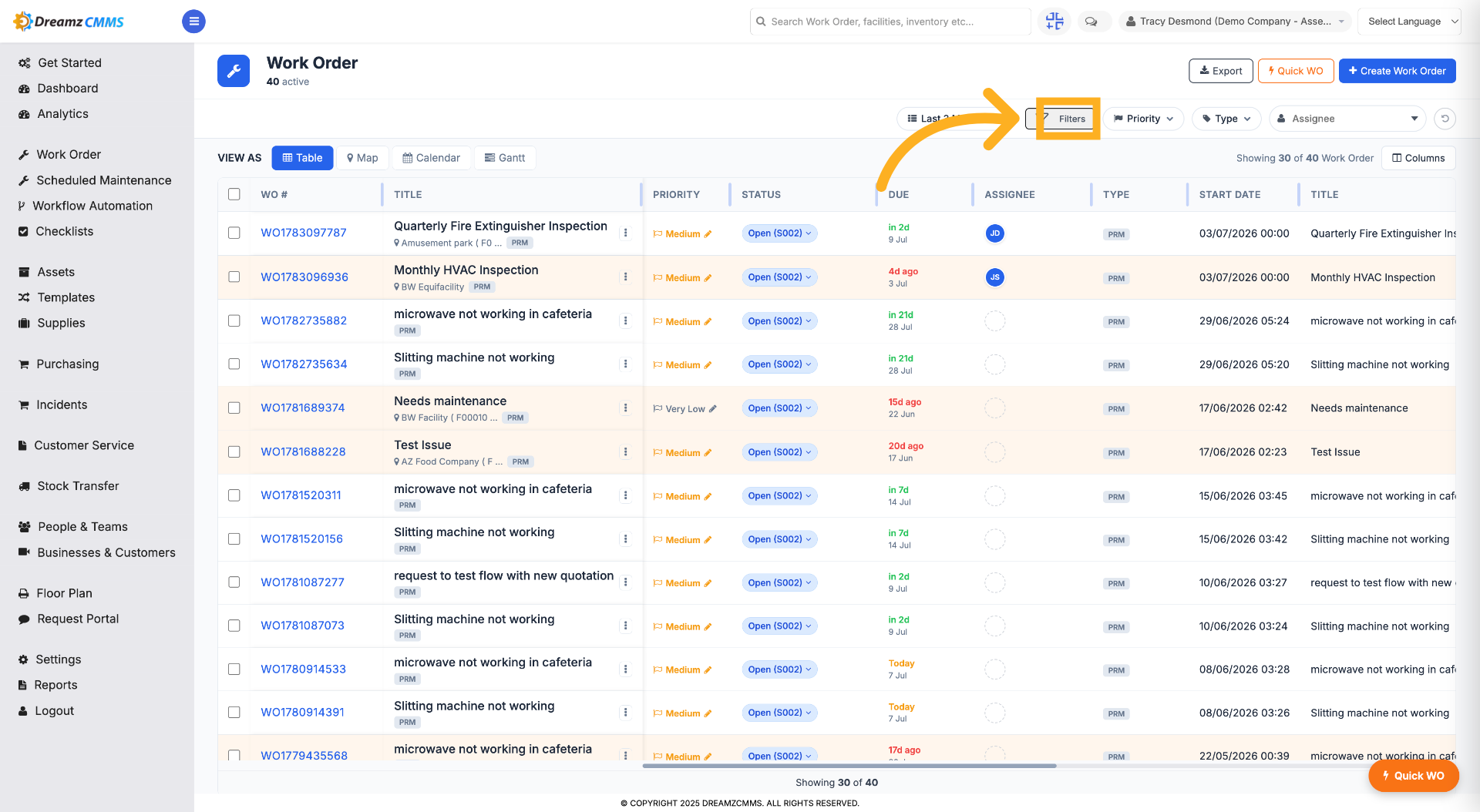Switch to Map view
The image size is (1480, 812).
[362, 158]
